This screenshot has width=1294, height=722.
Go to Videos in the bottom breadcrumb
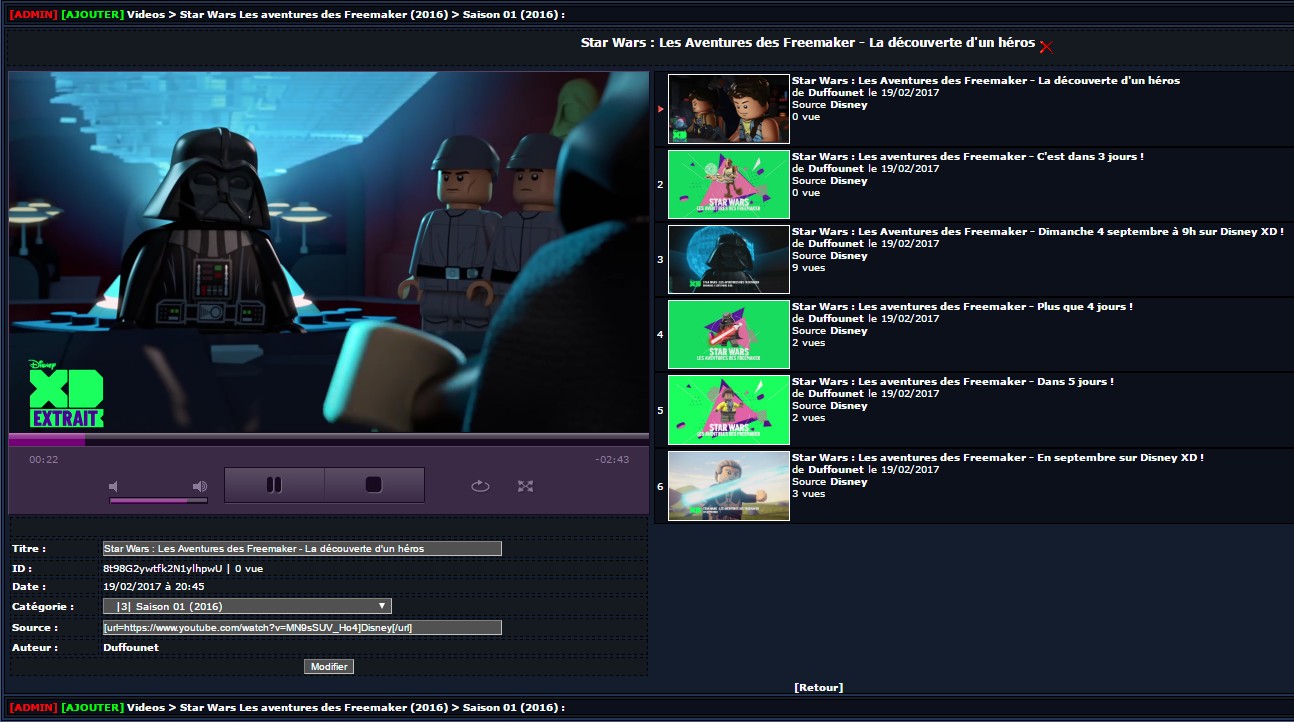(x=146, y=707)
